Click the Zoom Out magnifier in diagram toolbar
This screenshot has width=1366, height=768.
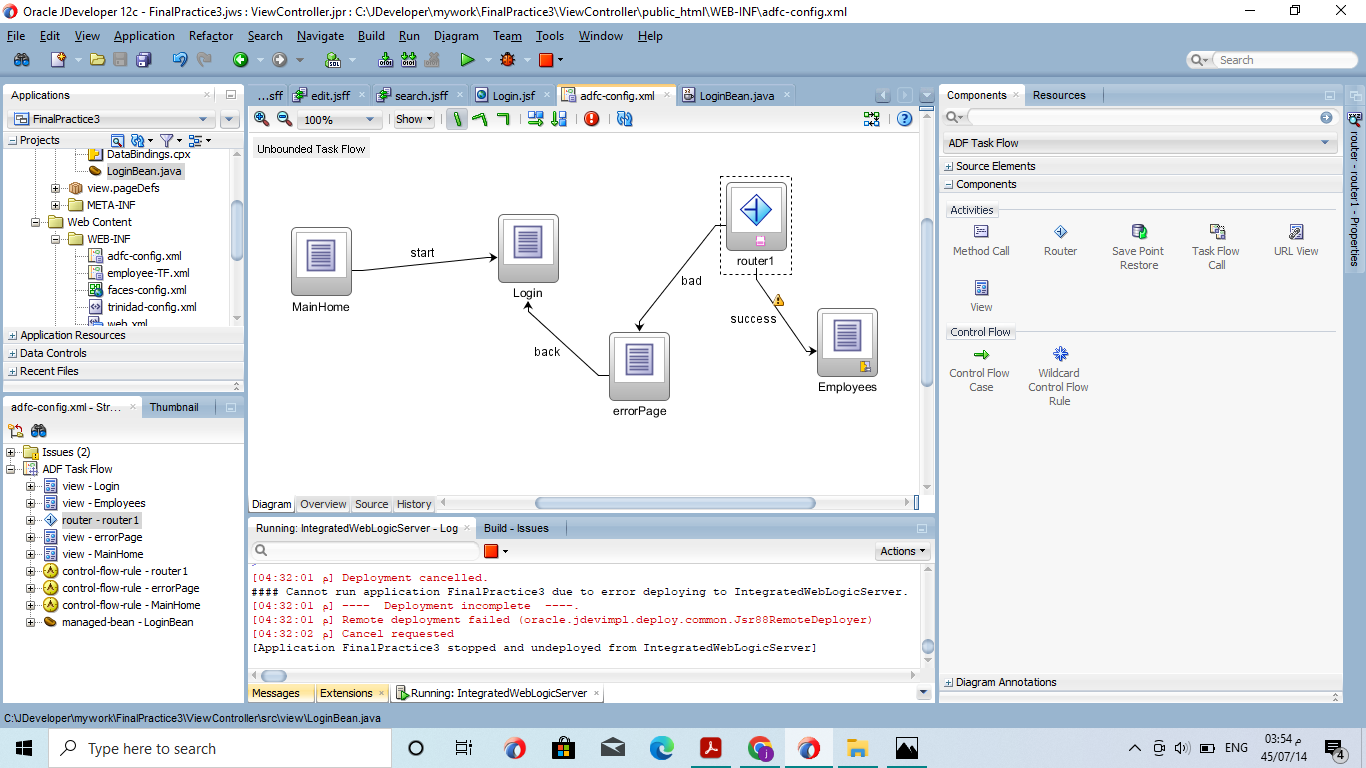point(284,119)
